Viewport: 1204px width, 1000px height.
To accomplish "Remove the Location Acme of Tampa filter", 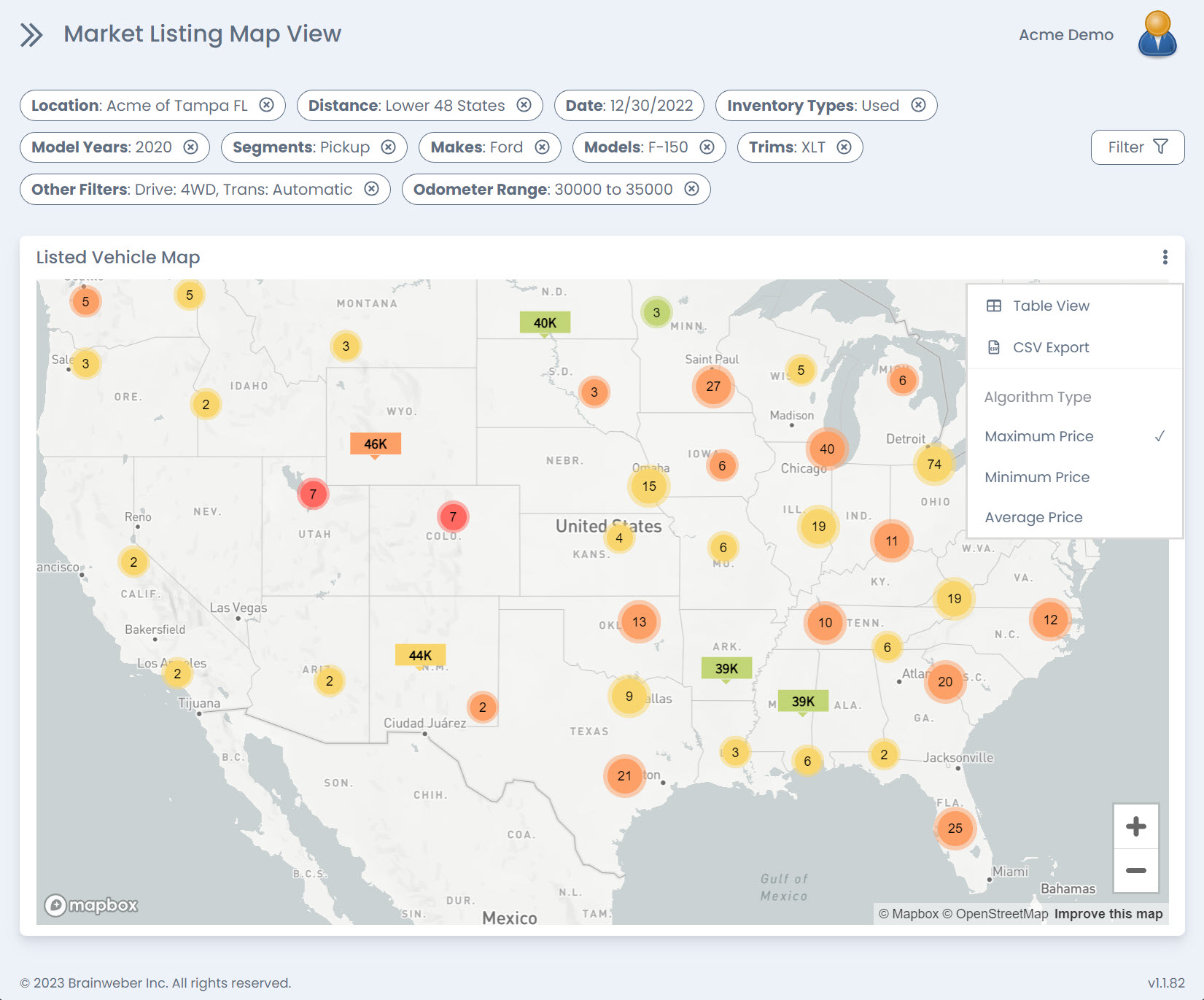I will (267, 105).
